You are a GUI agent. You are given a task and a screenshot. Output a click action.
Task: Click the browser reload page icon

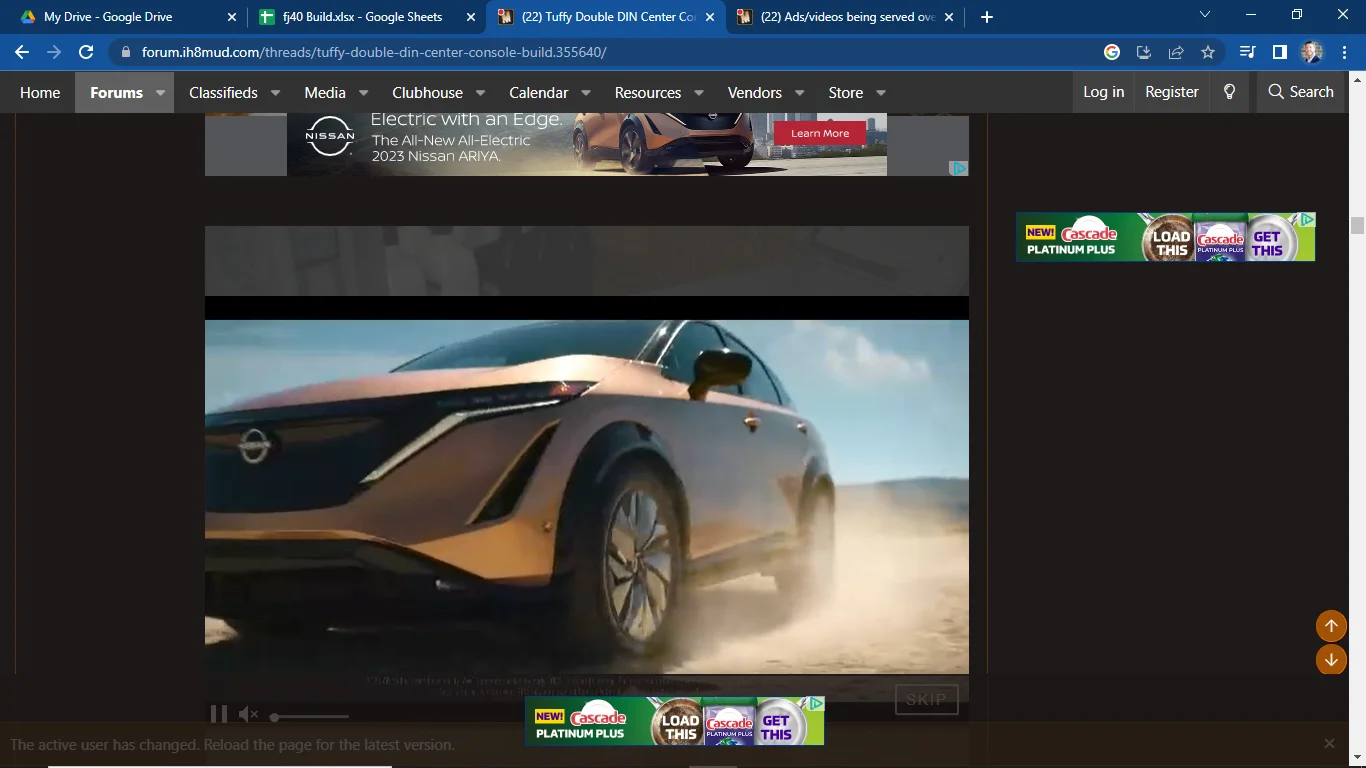(86, 52)
